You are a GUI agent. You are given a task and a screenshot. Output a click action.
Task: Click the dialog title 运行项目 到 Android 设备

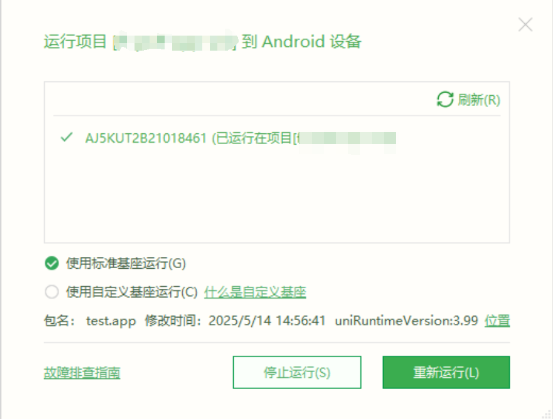point(203,42)
